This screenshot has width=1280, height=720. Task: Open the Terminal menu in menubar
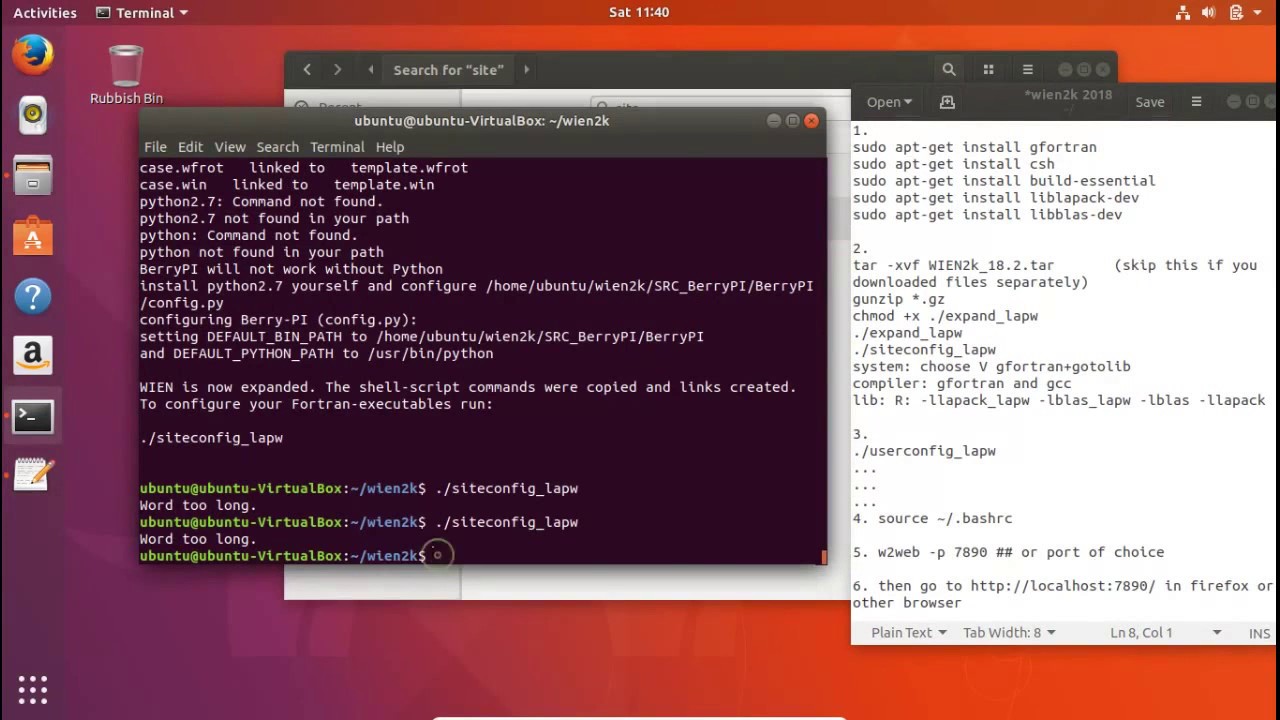click(337, 147)
